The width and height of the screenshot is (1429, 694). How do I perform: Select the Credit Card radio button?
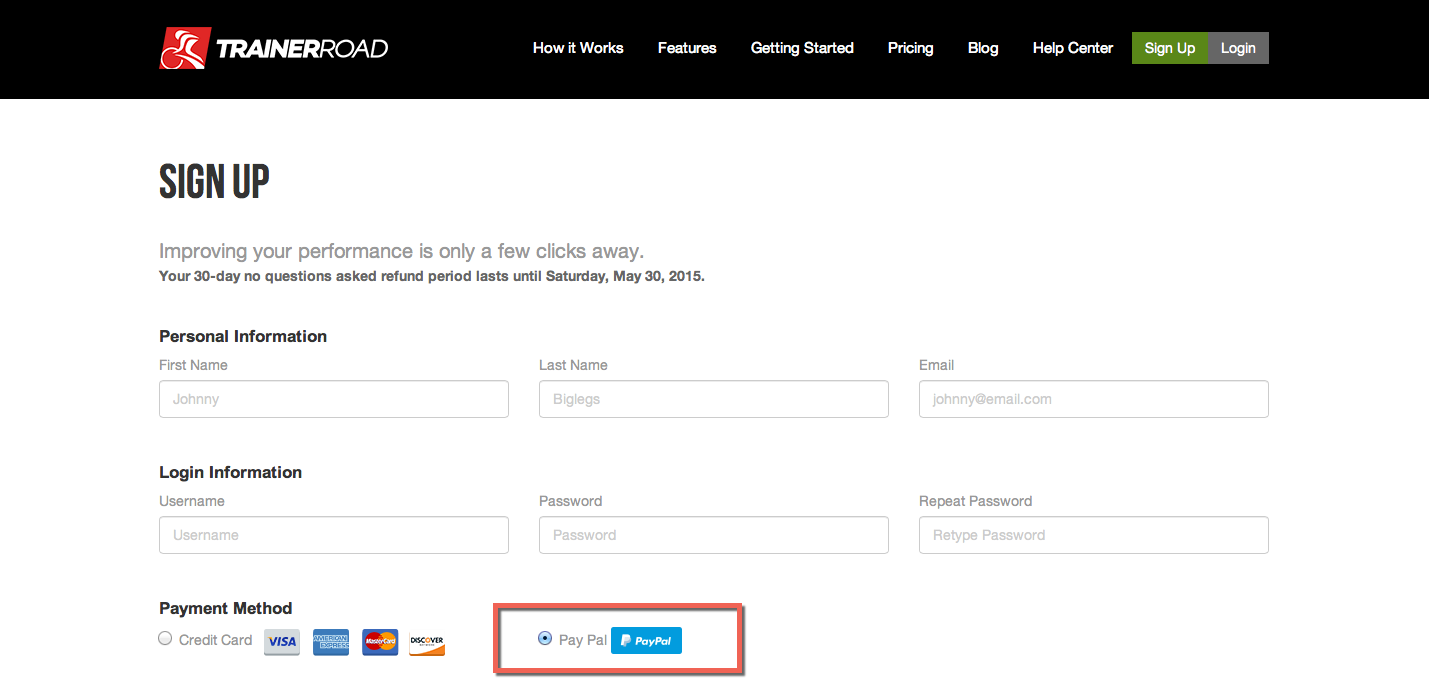[165, 639]
